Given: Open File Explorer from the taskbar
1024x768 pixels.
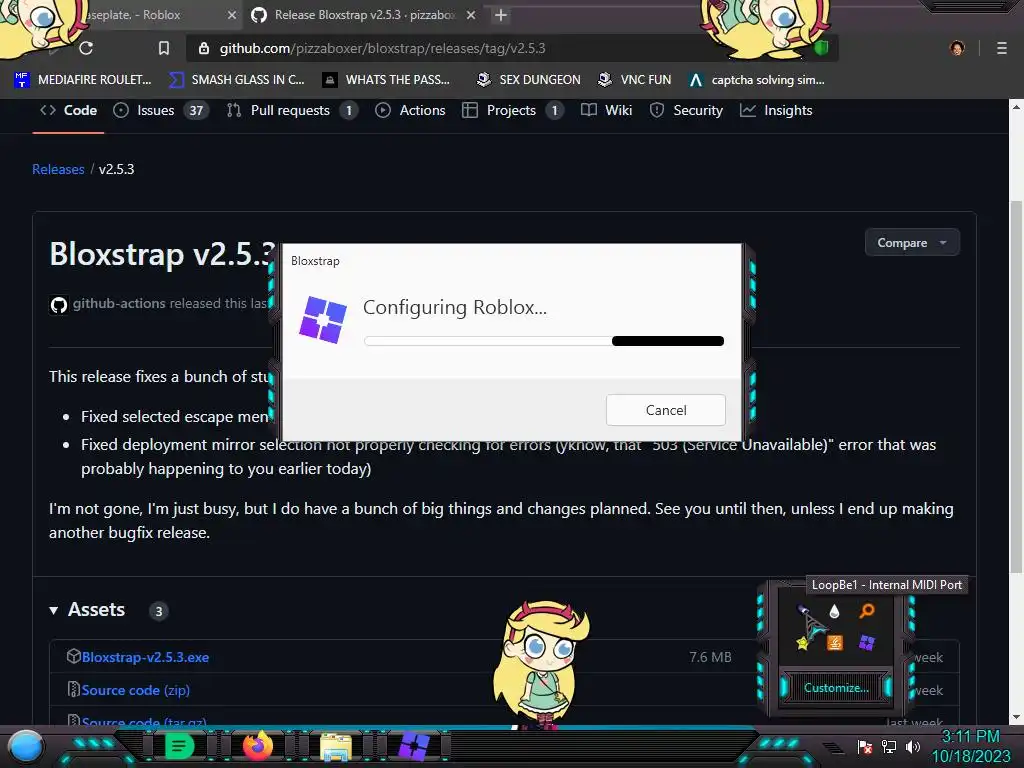Looking at the screenshot, I should [336, 747].
